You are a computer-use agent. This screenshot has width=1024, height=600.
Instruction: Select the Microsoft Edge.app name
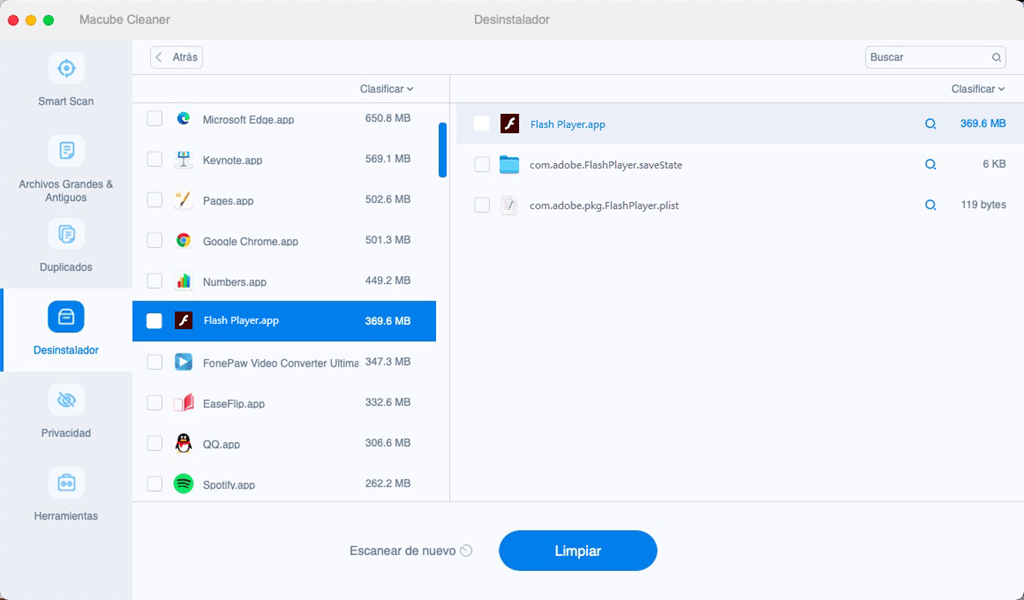tap(248, 119)
